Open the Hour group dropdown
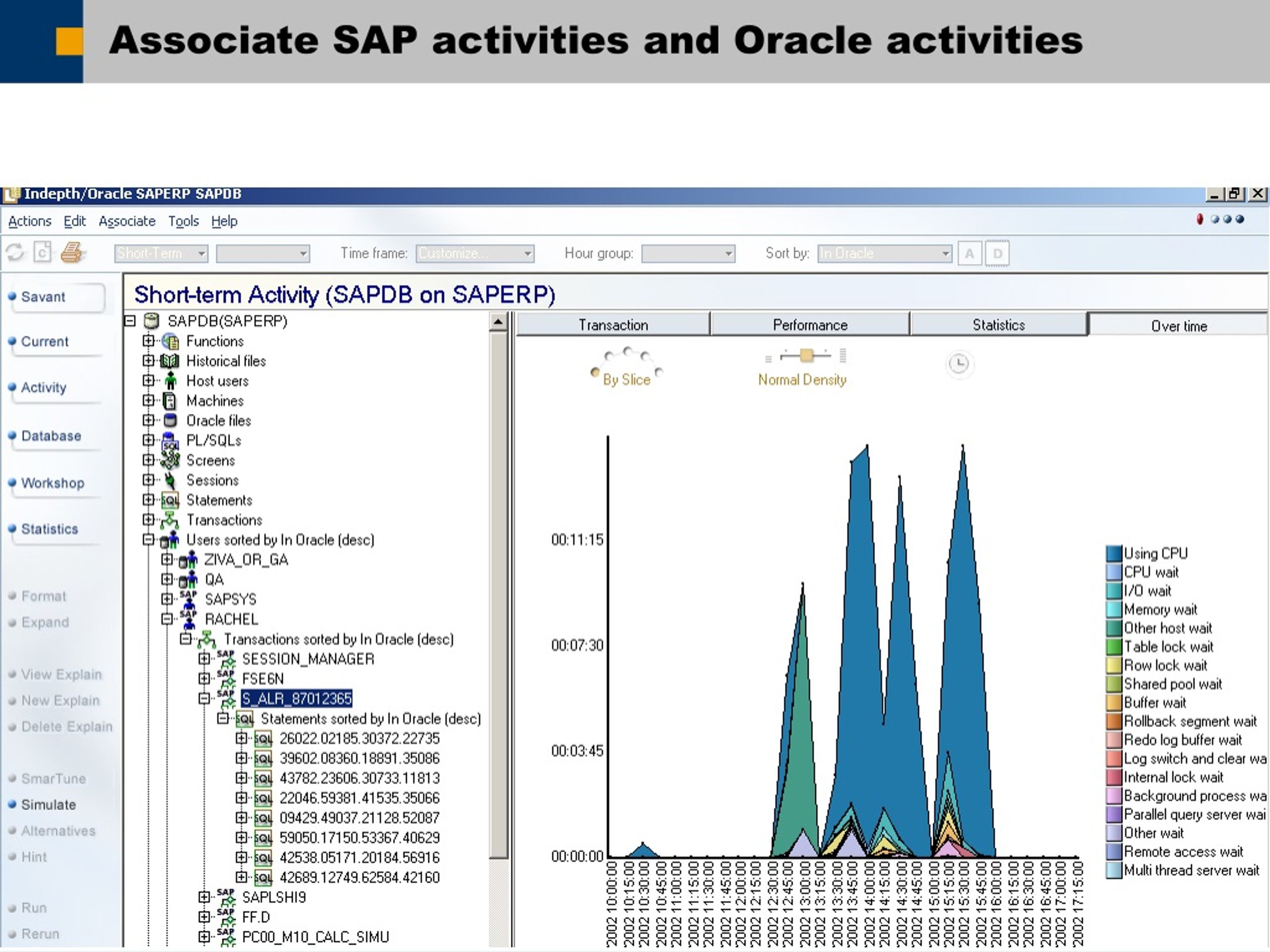Screen dimensions: 1270x952 (688, 253)
